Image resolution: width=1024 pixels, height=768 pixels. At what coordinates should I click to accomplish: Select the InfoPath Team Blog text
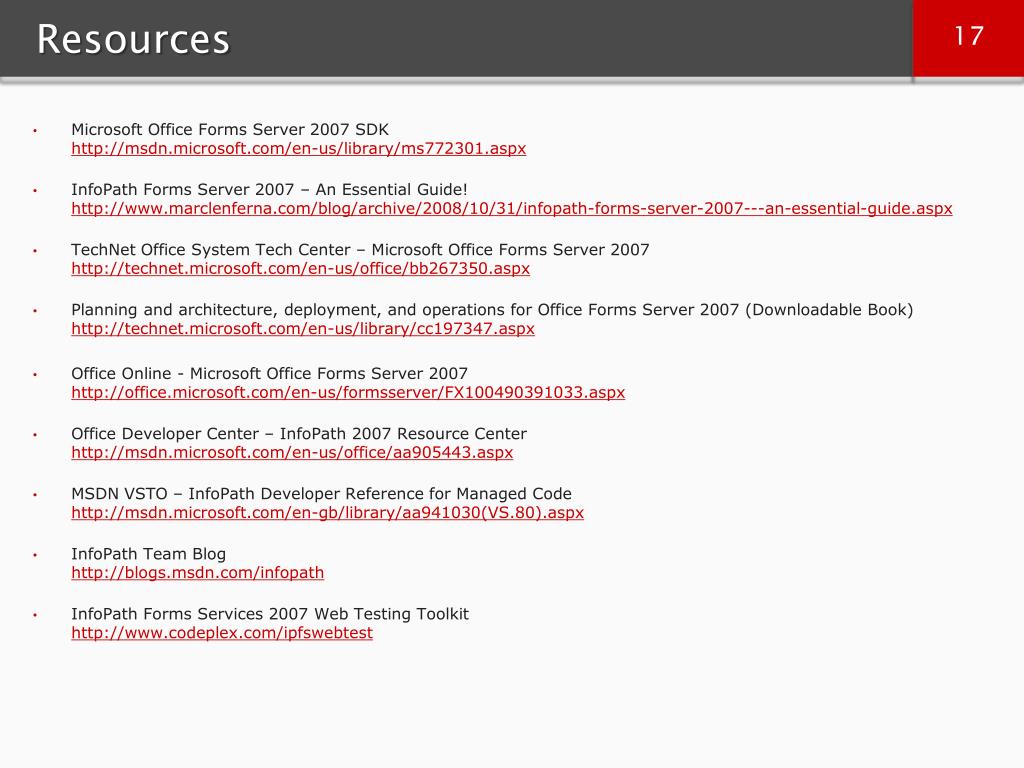pyautogui.click(x=148, y=554)
